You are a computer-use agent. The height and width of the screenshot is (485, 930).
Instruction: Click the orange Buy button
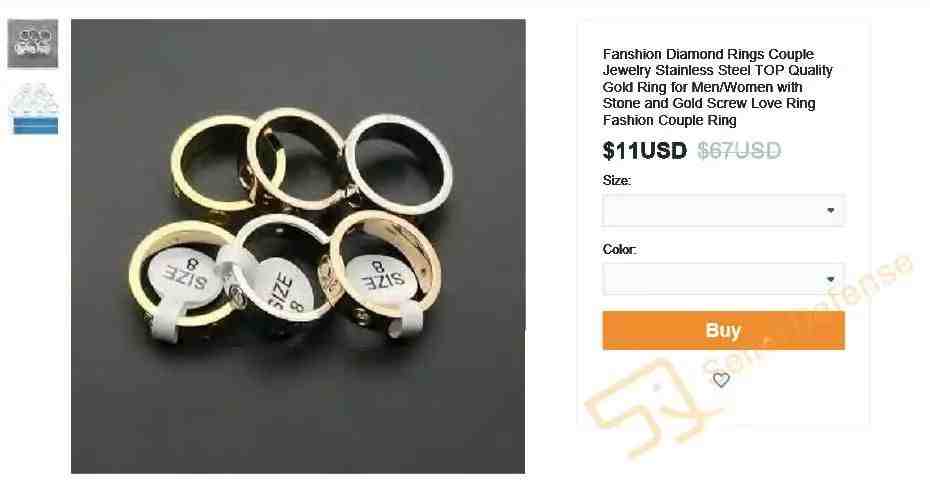click(x=724, y=330)
